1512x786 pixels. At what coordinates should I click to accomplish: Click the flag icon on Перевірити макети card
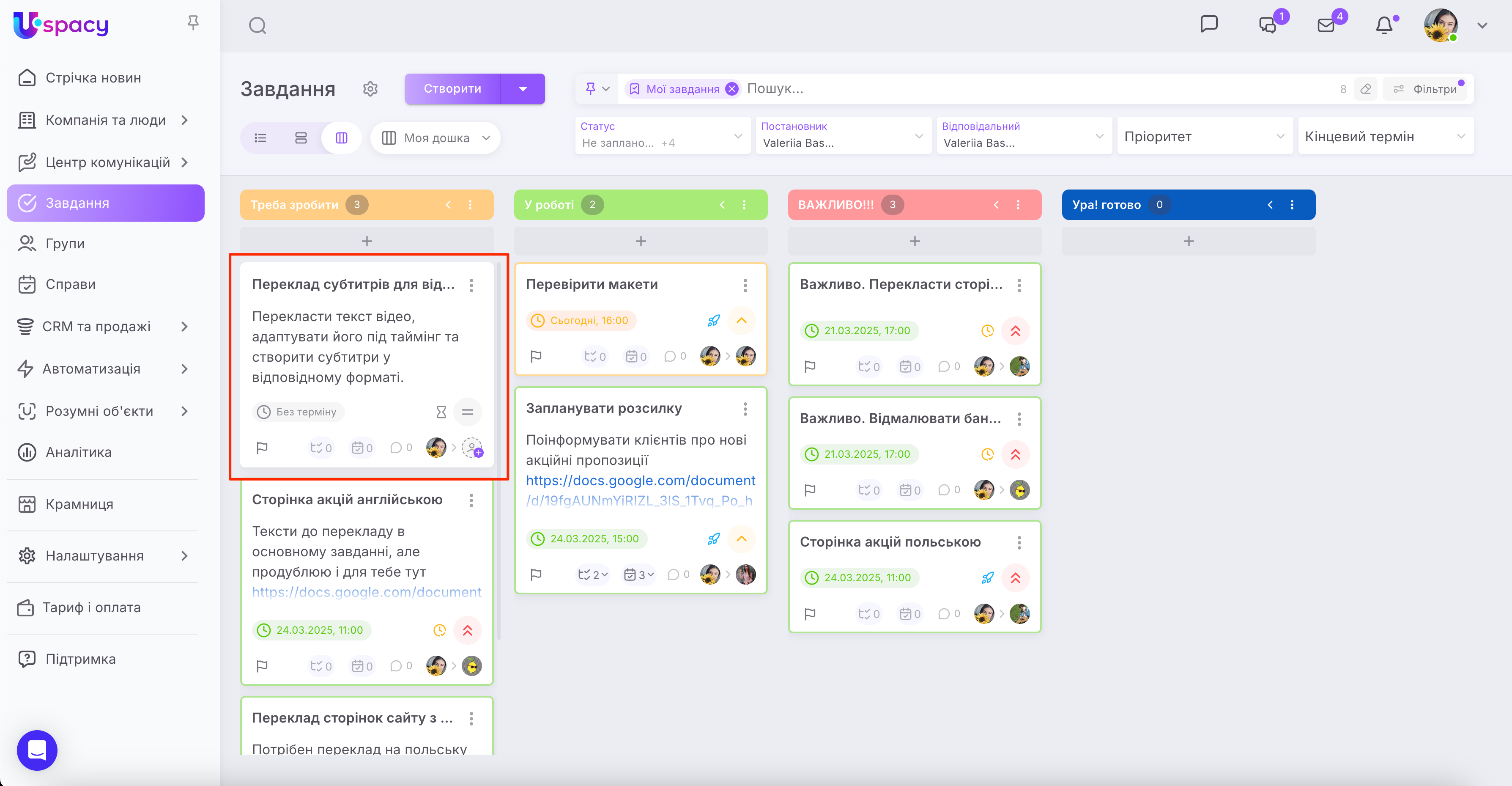pos(535,356)
